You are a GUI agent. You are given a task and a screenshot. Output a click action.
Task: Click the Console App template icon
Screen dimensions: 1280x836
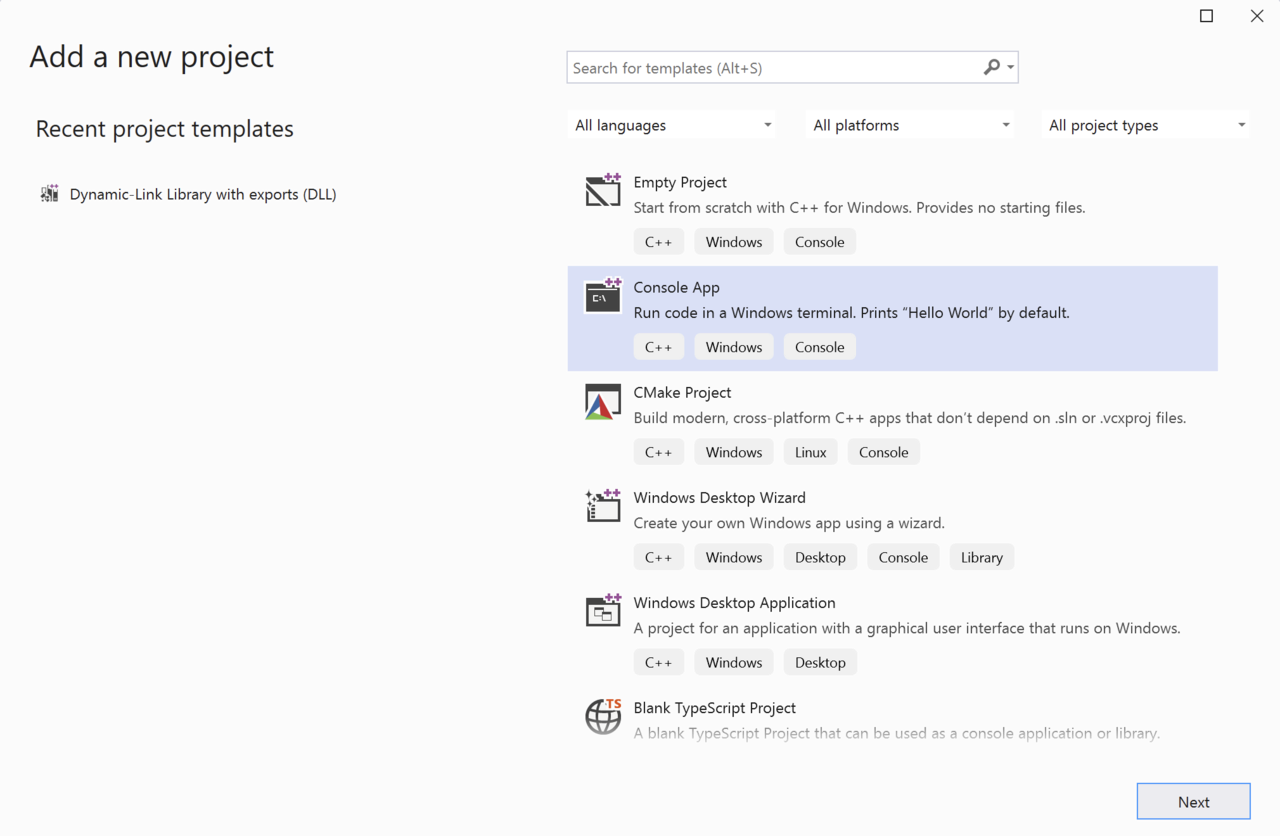603,295
